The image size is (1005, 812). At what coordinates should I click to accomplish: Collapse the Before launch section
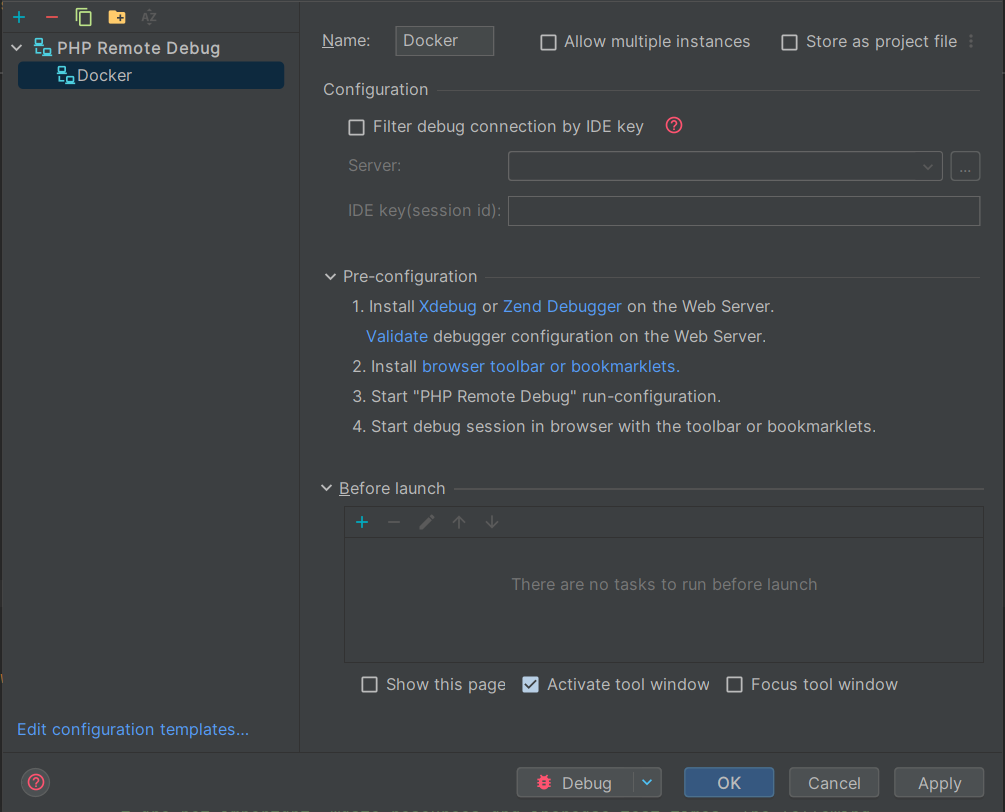(x=326, y=488)
